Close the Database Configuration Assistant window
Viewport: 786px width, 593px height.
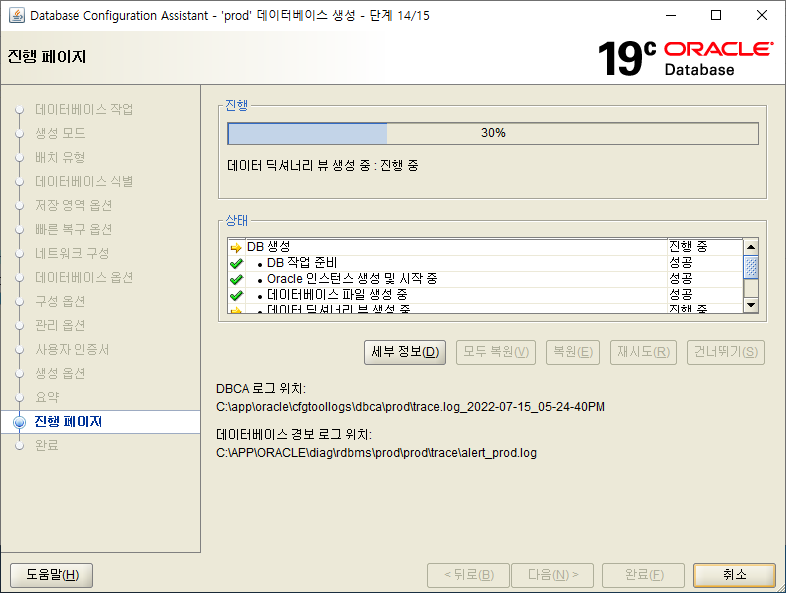tap(761, 15)
